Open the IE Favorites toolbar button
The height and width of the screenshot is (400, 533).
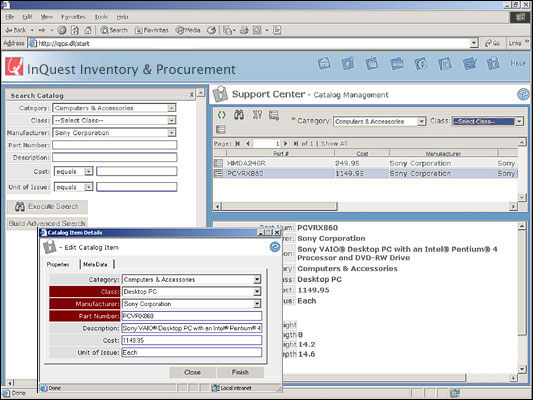pyautogui.click(x=152, y=30)
